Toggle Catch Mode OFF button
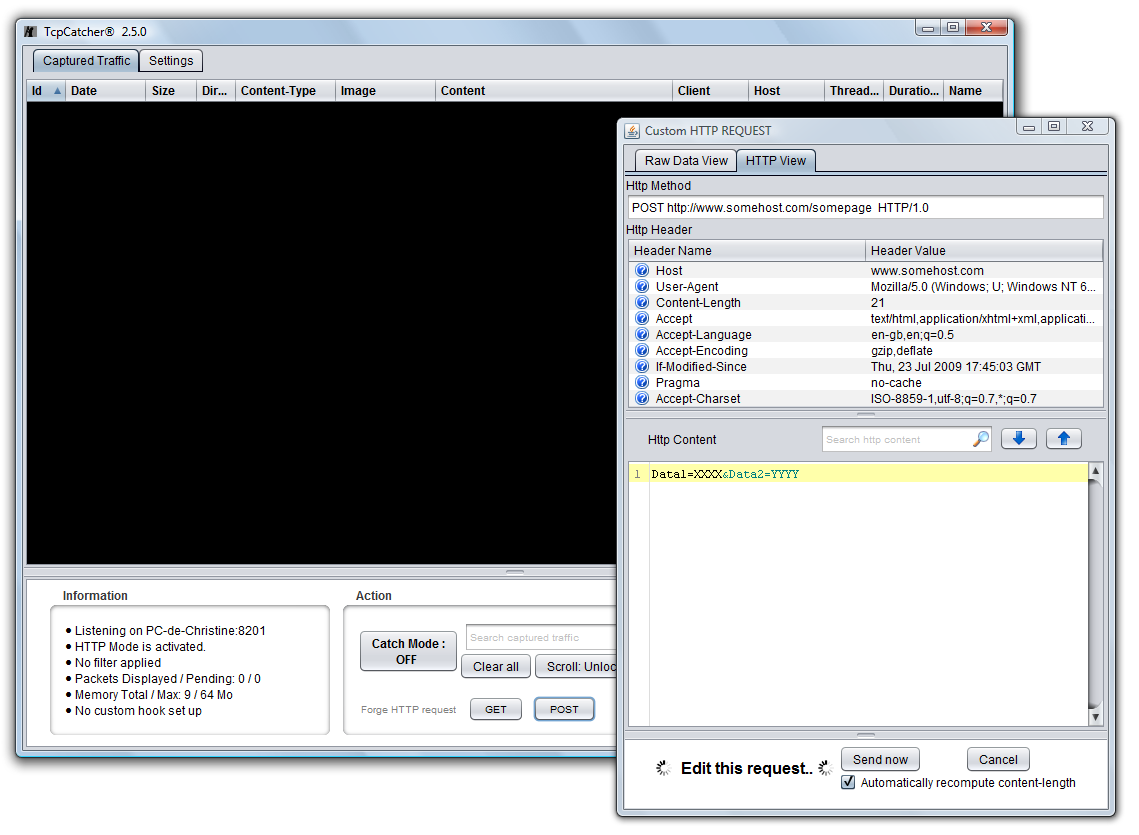1139x835 pixels. click(x=408, y=651)
